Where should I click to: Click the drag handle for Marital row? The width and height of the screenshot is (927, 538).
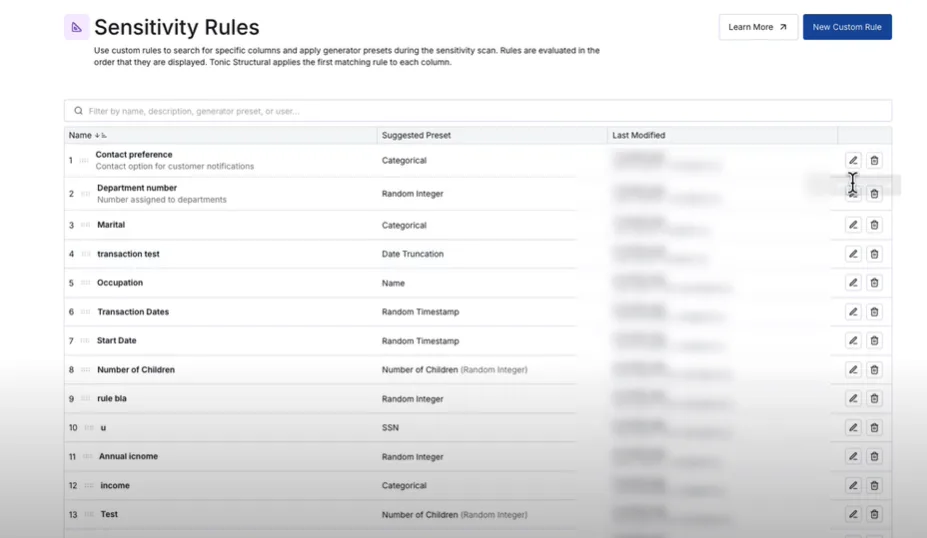tap(85, 225)
